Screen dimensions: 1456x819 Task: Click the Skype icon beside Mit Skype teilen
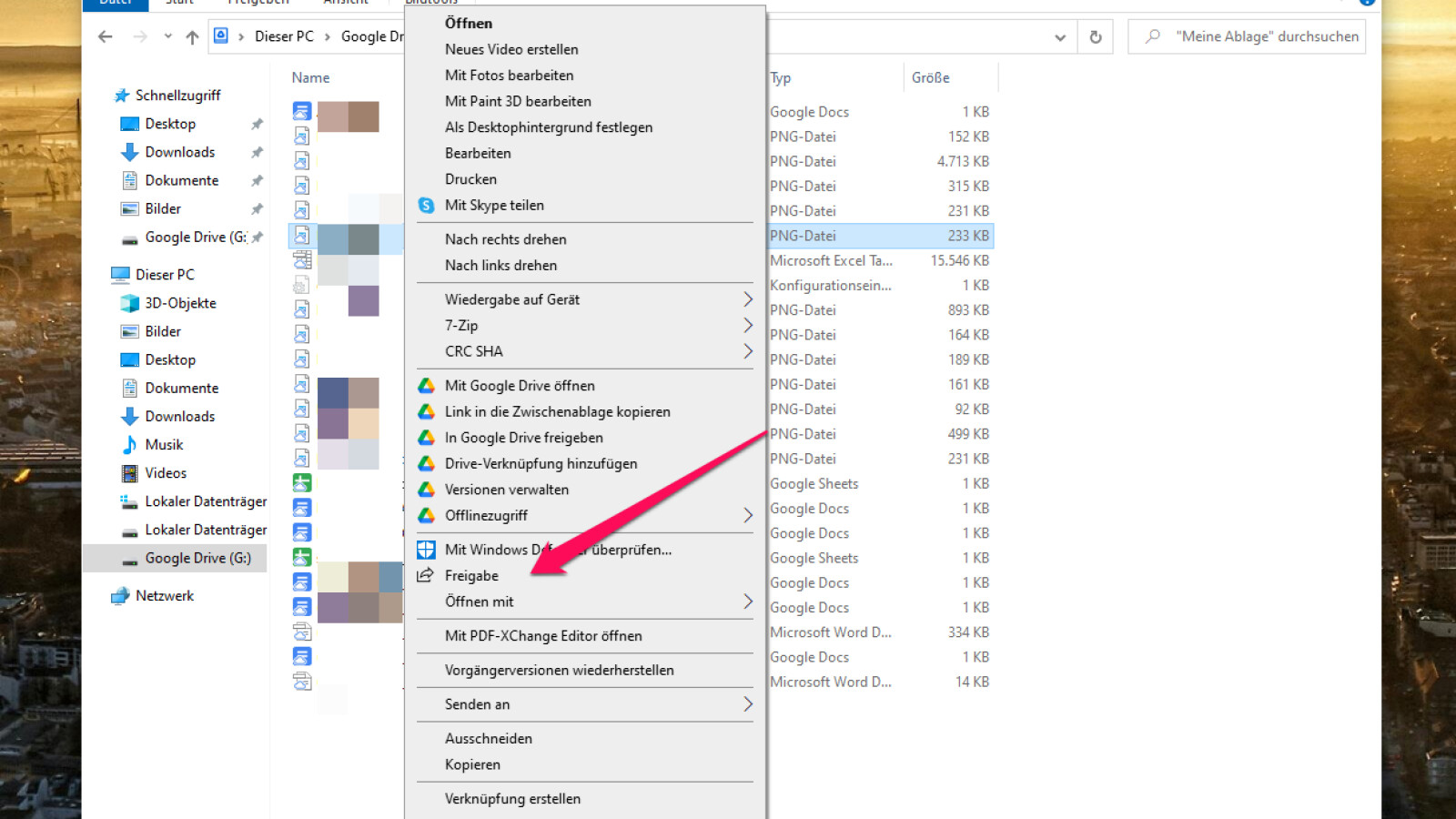click(x=426, y=206)
